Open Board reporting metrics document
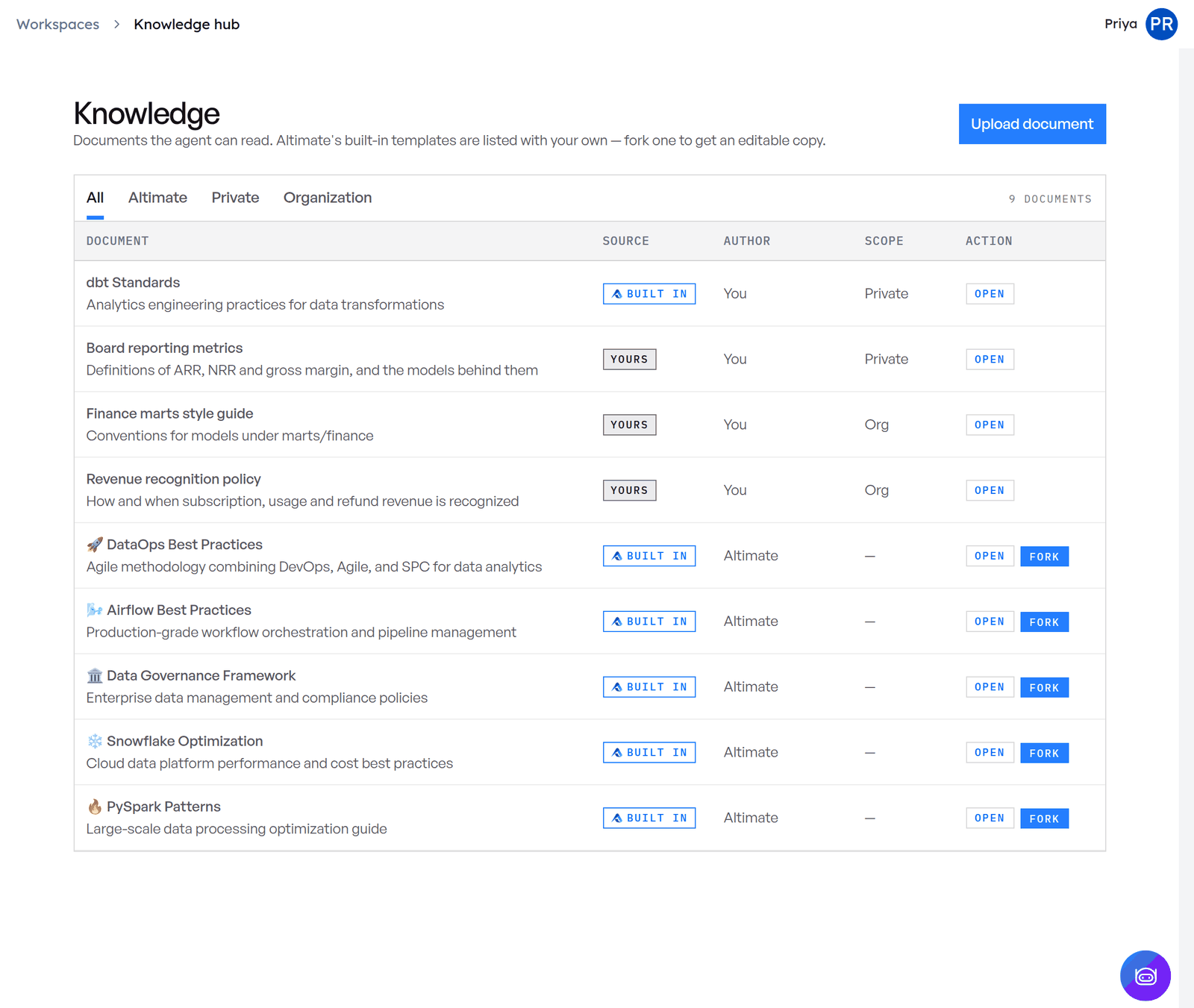This screenshot has height=1008, width=1194. (990, 360)
